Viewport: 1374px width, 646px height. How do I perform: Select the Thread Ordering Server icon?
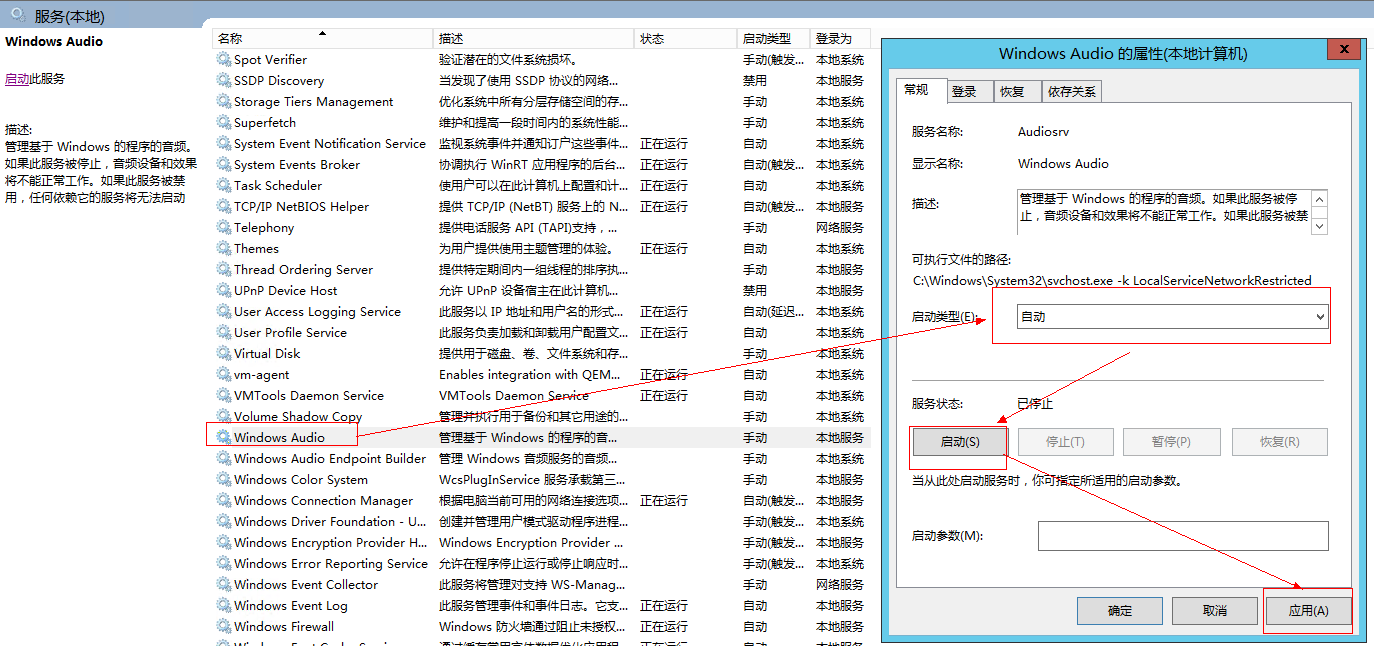(223, 270)
